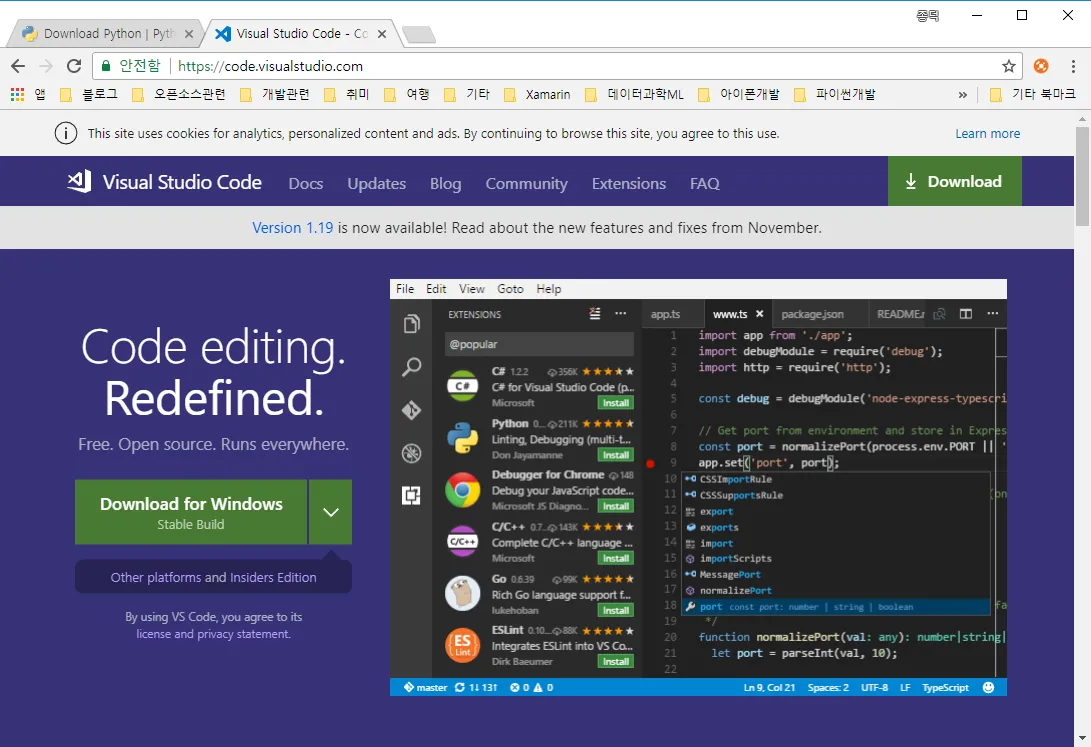Open the 기타 북마크 folder
Viewport: 1091px width, 747px height.
pos(1033,95)
